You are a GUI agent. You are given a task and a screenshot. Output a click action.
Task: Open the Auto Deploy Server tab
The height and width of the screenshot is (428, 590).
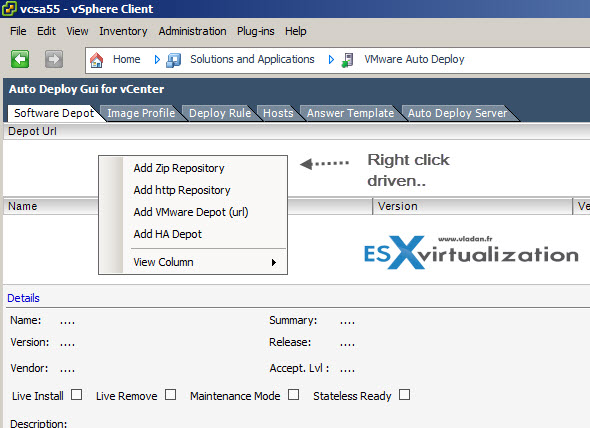(x=458, y=113)
